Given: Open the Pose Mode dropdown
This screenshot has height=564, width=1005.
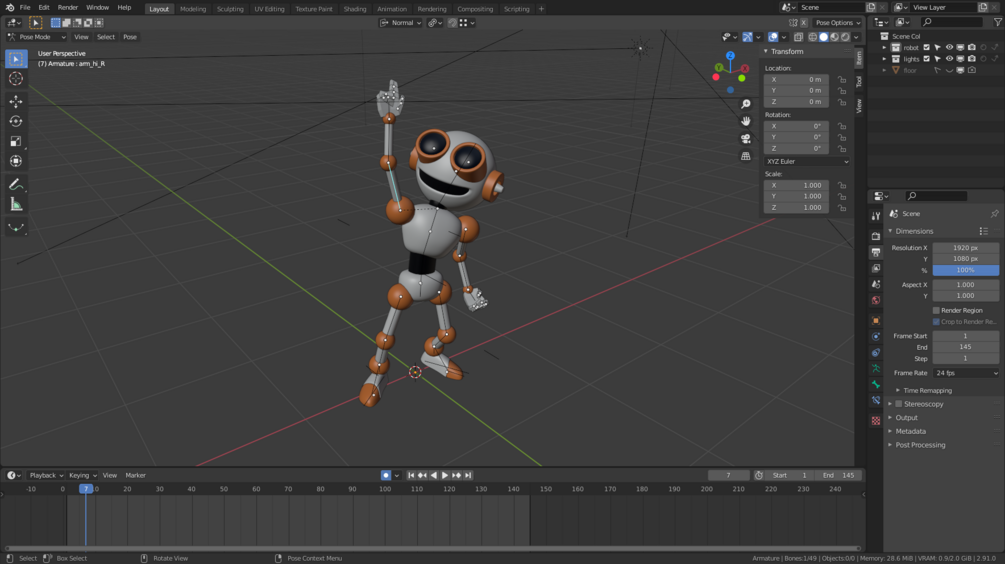Looking at the screenshot, I should pyautogui.click(x=37, y=37).
